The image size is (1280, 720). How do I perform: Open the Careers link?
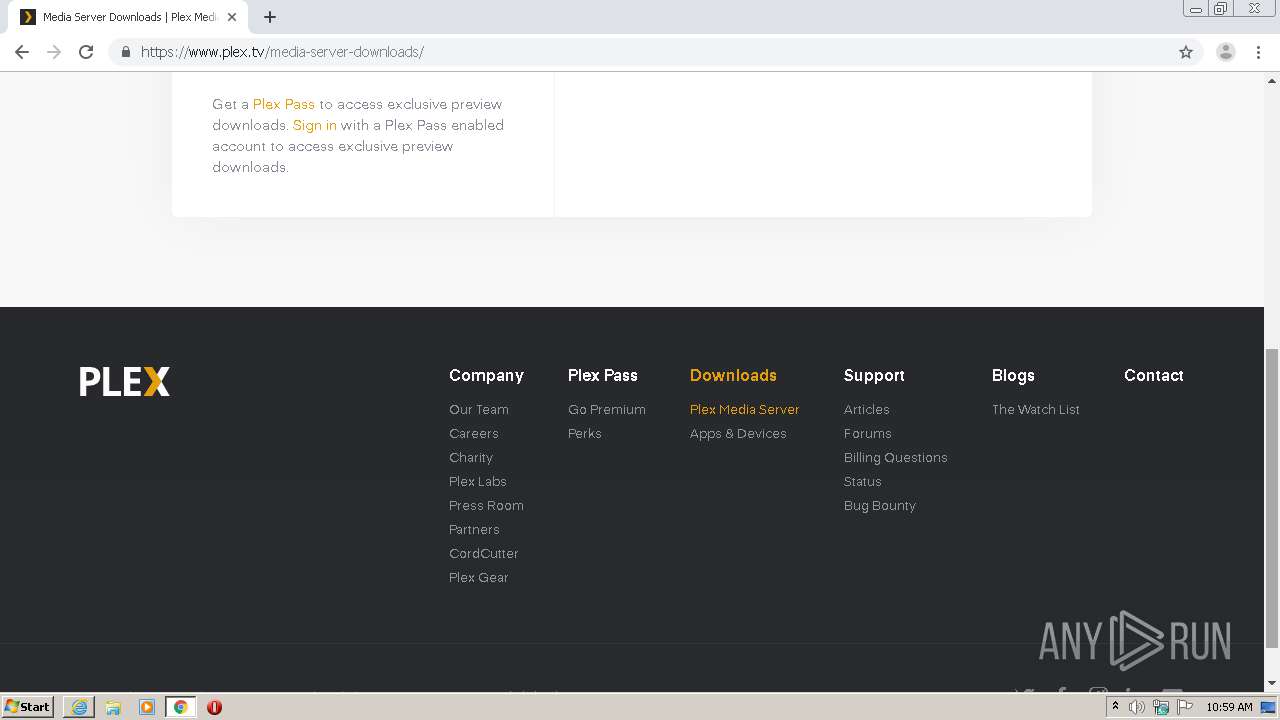(x=474, y=433)
